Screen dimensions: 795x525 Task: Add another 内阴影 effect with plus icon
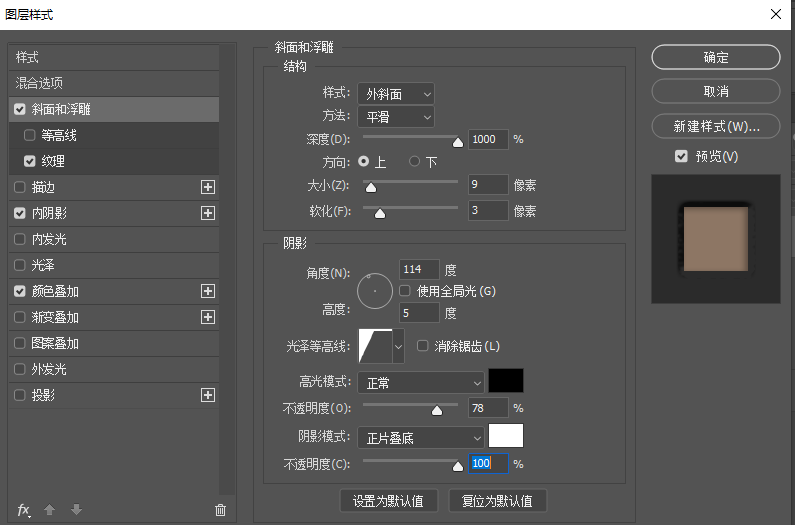(x=208, y=213)
